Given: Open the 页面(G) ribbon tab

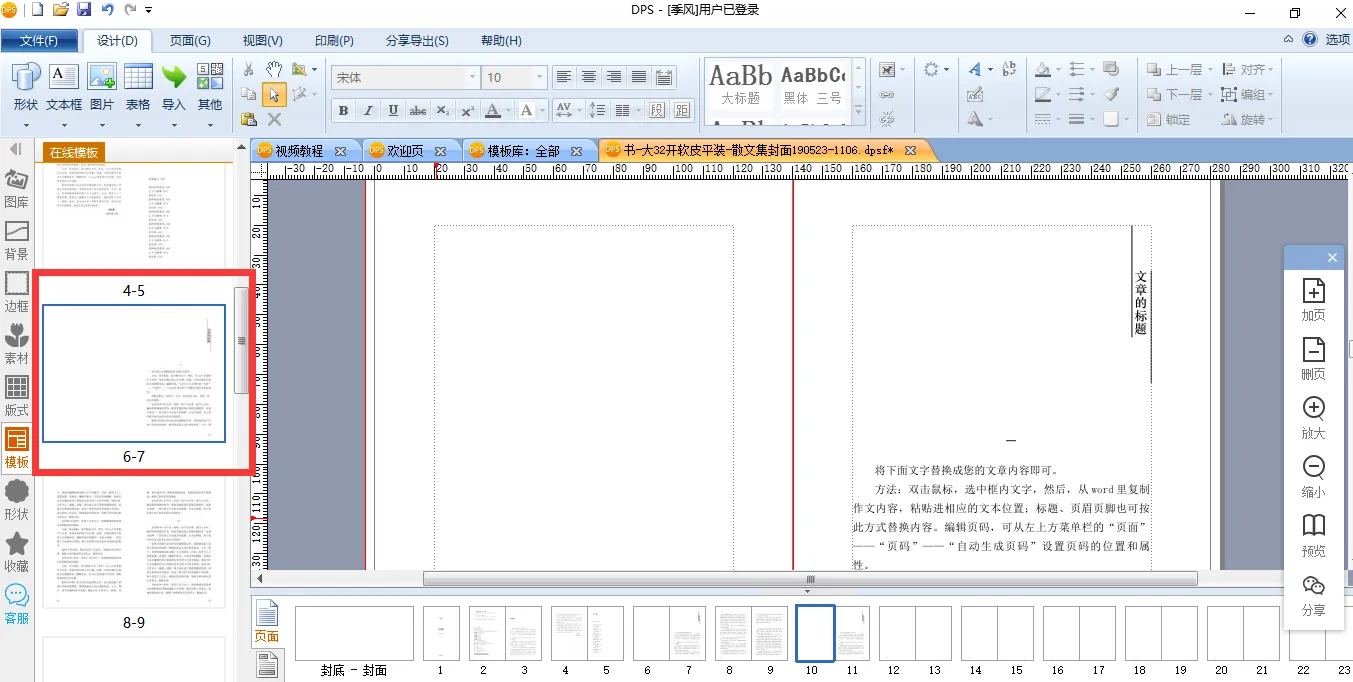Looking at the screenshot, I should pos(190,41).
